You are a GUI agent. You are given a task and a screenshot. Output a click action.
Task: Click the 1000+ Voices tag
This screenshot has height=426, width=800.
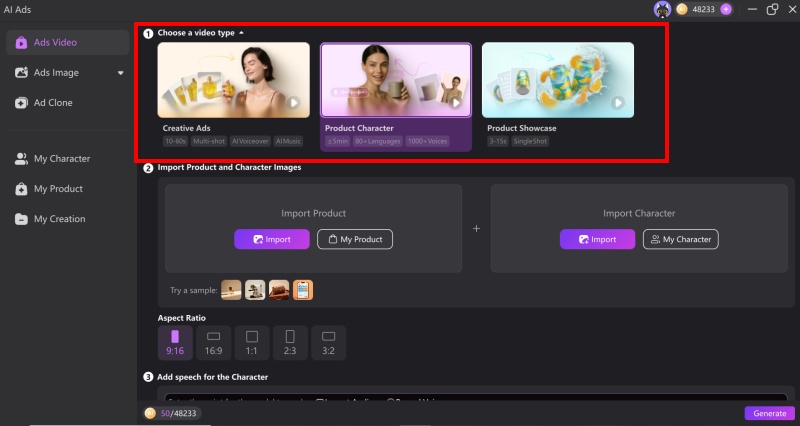[x=428, y=141]
